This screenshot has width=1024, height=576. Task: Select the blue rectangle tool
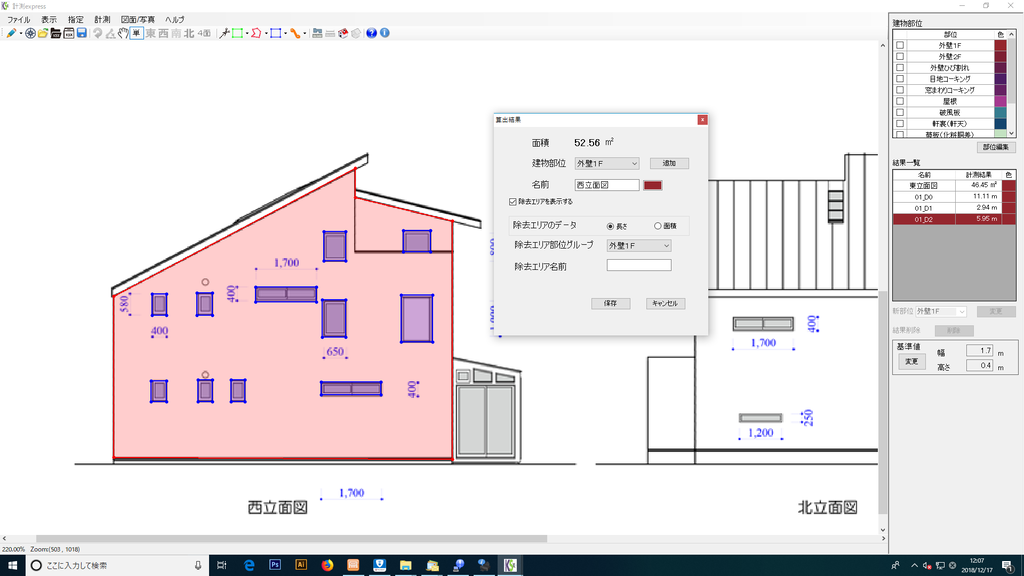click(276, 33)
